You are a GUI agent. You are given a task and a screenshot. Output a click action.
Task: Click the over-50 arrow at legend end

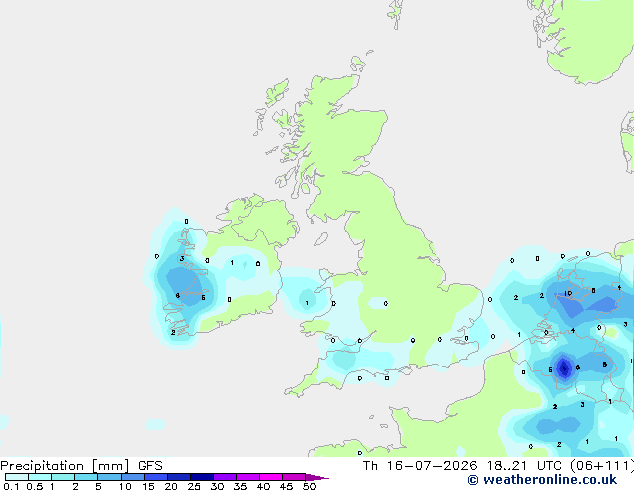(x=317, y=477)
